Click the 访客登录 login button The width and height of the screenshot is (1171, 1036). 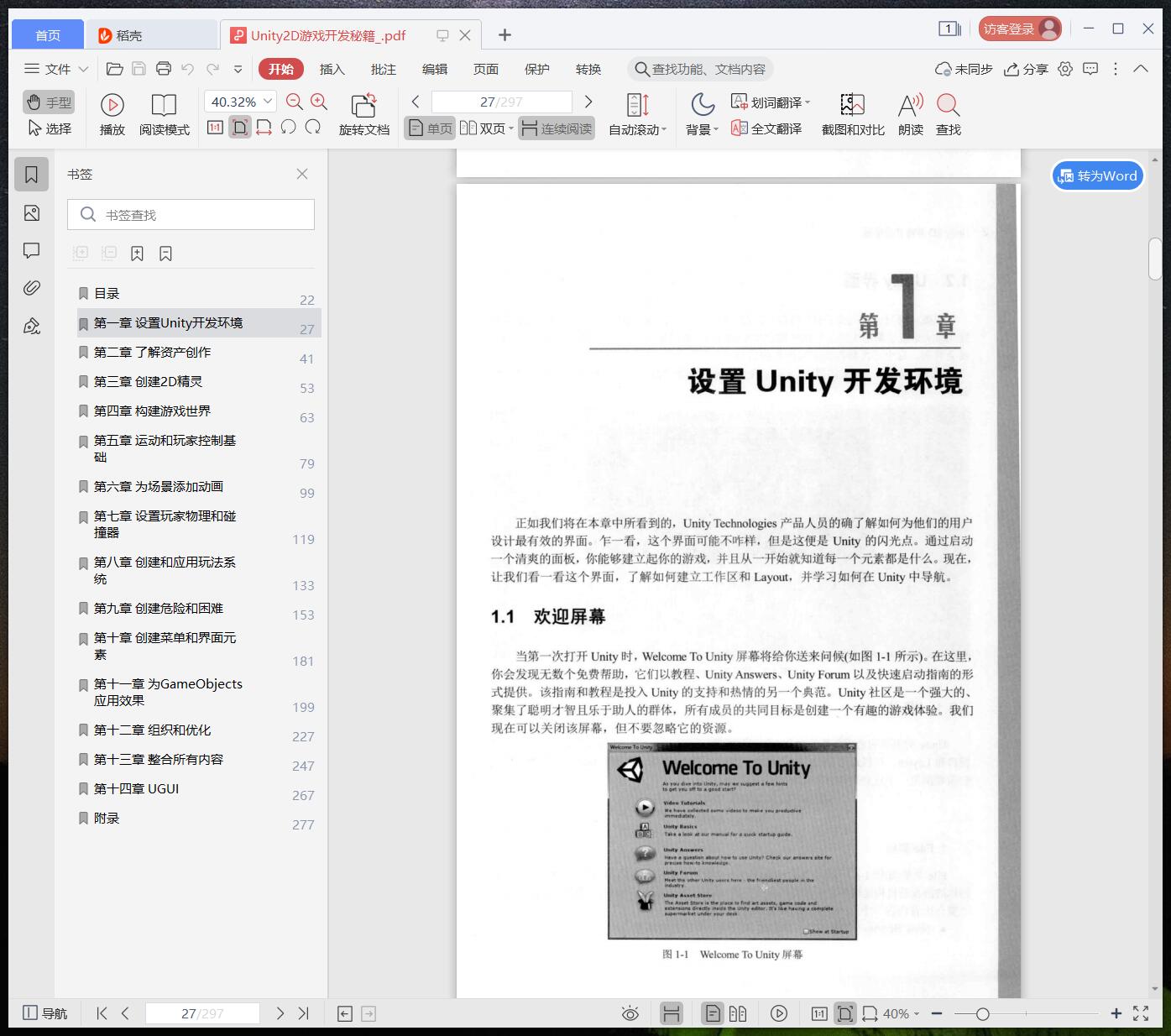pyautogui.click(x=1020, y=29)
